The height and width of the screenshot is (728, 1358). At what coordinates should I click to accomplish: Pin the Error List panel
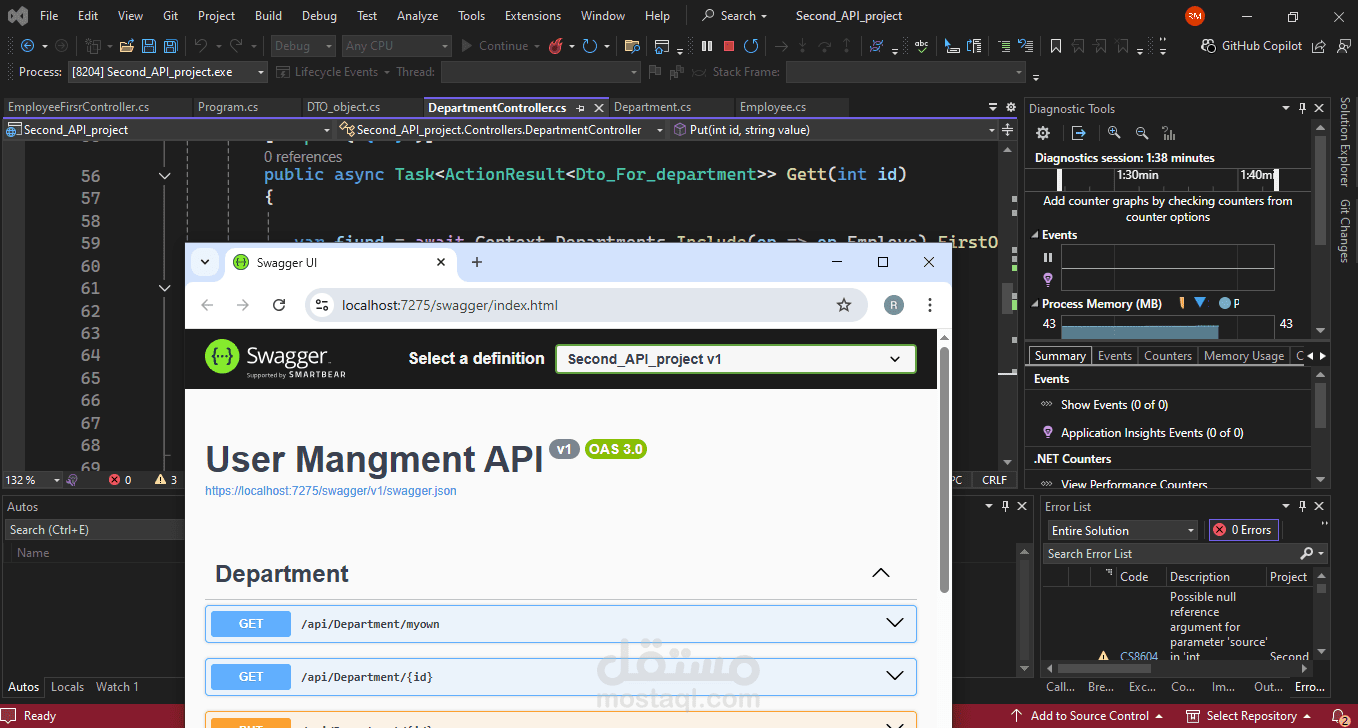pyautogui.click(x=1301, y=505)
